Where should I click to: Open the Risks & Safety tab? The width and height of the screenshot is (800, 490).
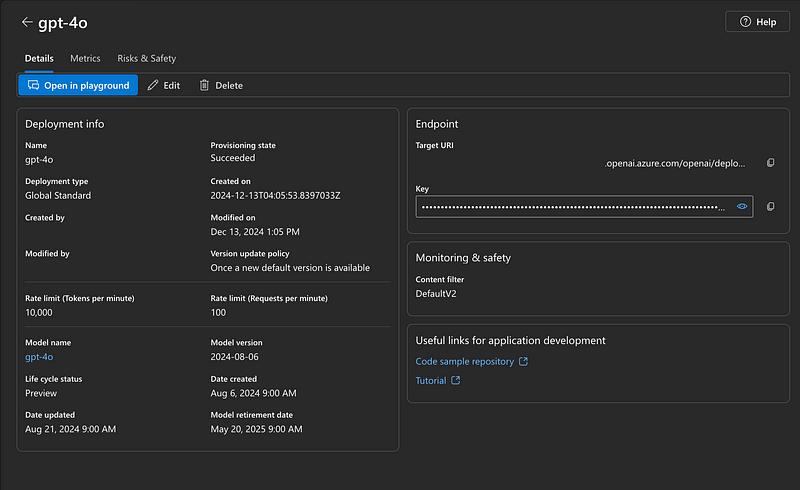point(146,58)
